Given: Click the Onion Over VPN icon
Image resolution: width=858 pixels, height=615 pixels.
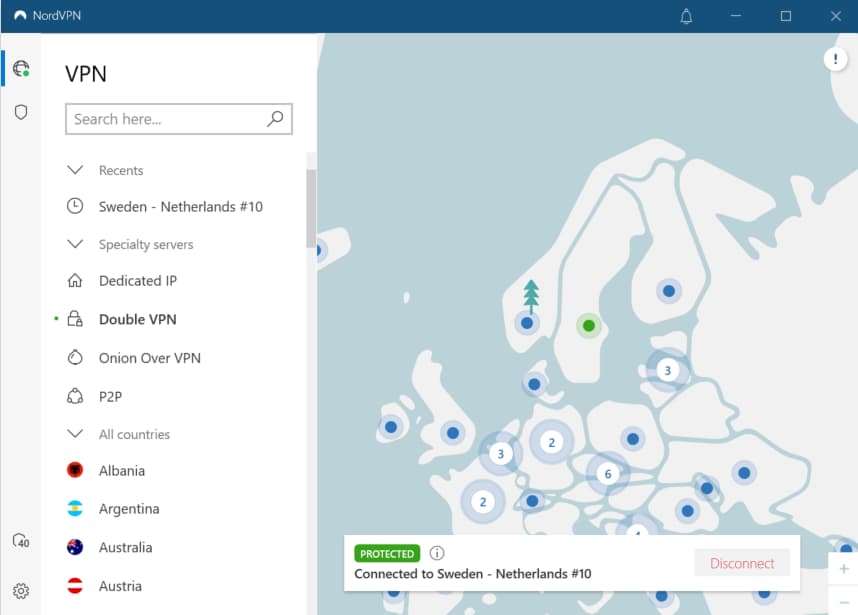Looking at the screenshot, I should 75,357.
